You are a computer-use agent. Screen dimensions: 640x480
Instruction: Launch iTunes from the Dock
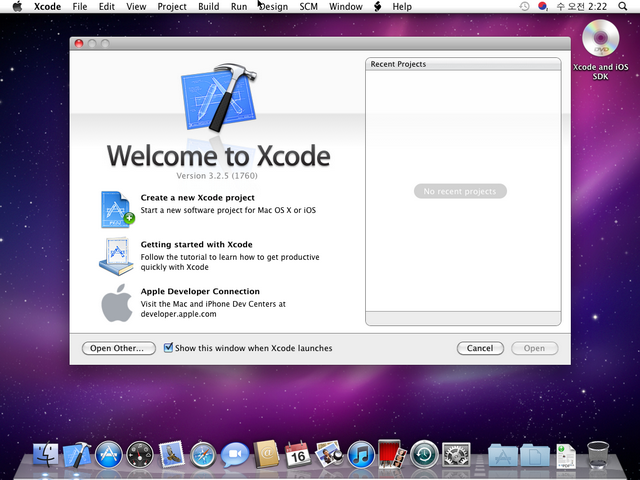[x=361, y=454]
